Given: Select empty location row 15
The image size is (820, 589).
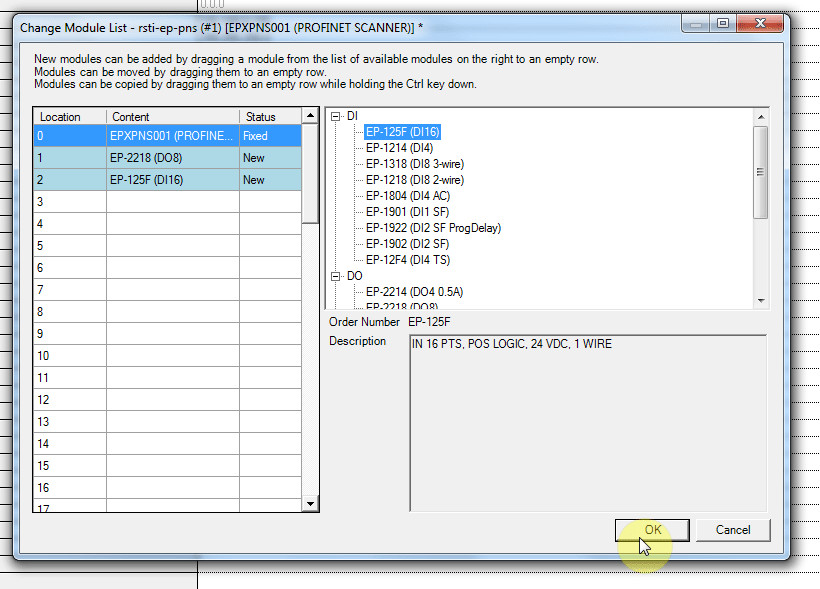Looking at the screenshot, I should coord(167,466).
